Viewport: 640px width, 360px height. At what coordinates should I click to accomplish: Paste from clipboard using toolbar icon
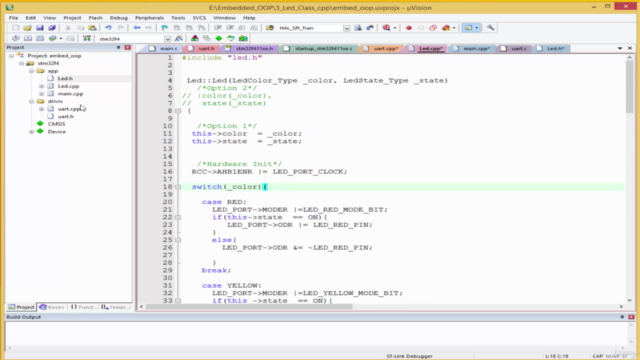click(92, 28)
